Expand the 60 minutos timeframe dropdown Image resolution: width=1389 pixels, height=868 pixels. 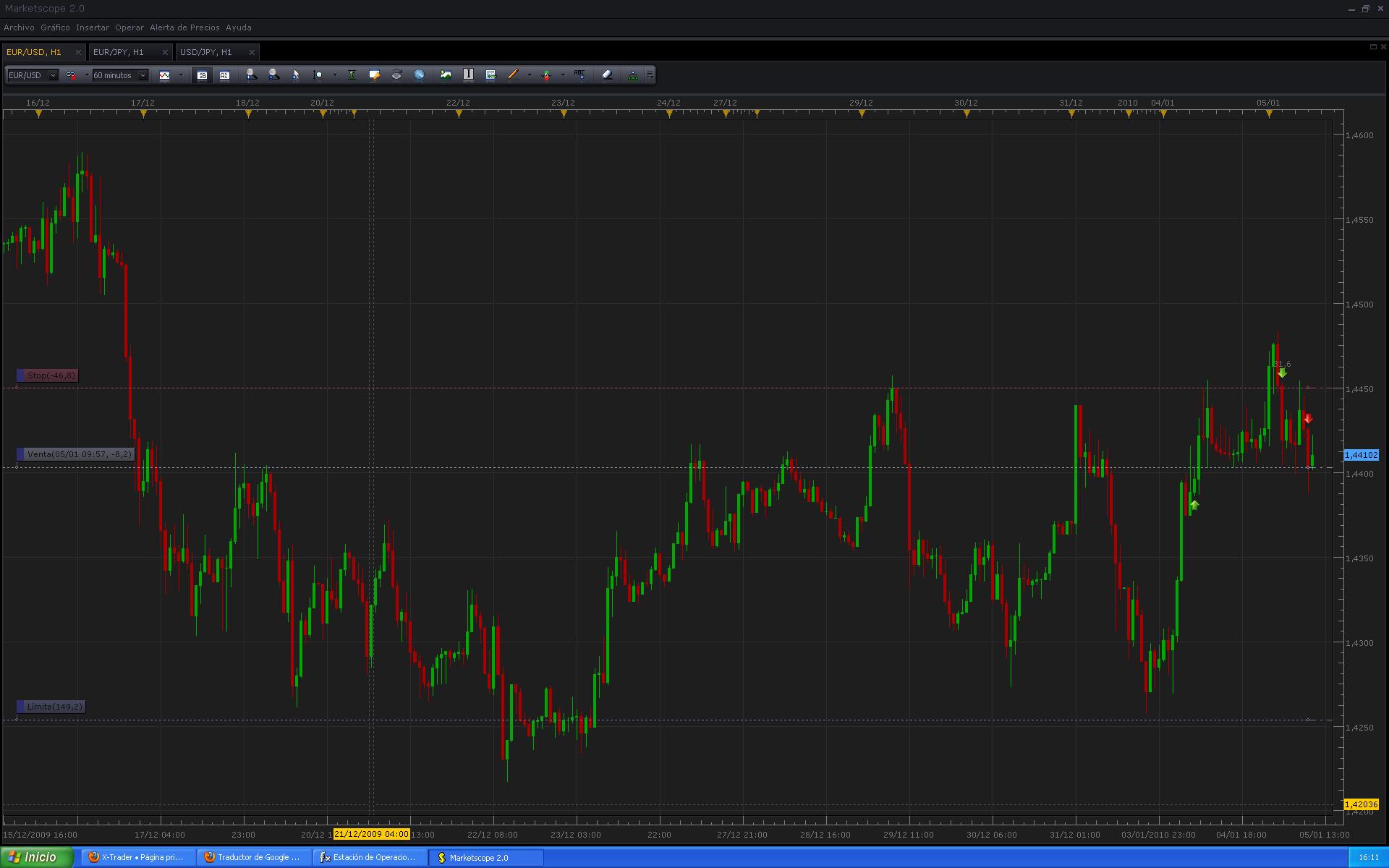[143, 75]
